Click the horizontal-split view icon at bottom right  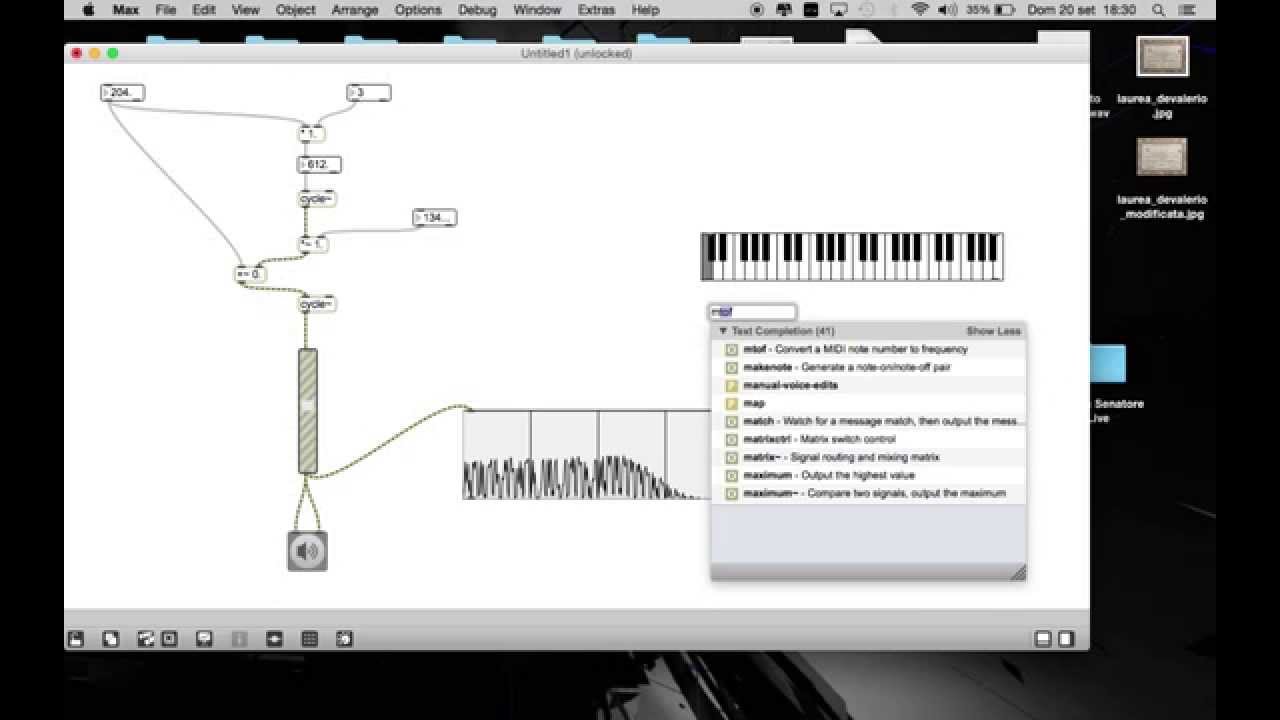coord(1043,639)
